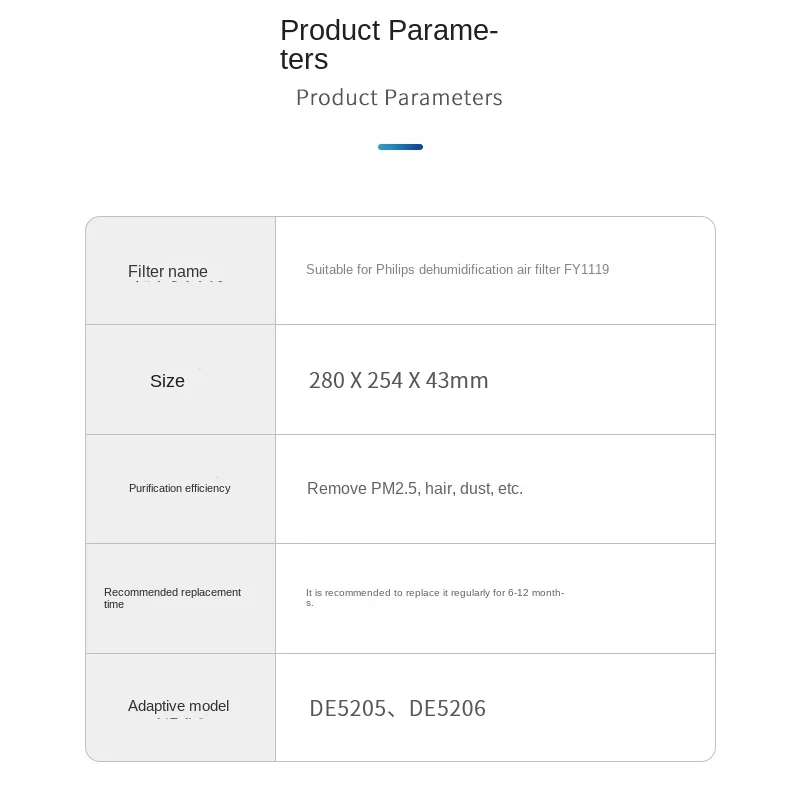Click "PM2.5" in the purification efficiency row
Image resolution: width=800 pixels, height=800 pixels.
click(x=393, y=489)
